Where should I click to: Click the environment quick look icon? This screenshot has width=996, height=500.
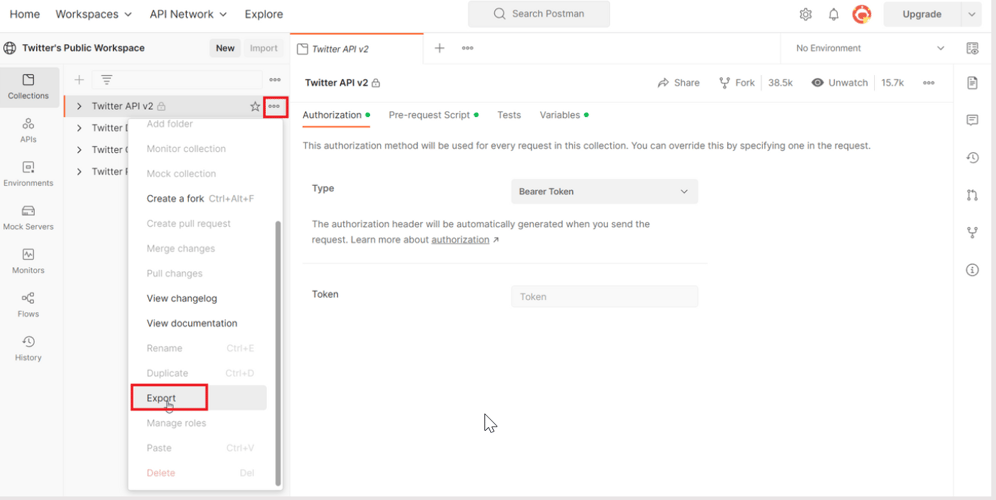pos(972,48)
